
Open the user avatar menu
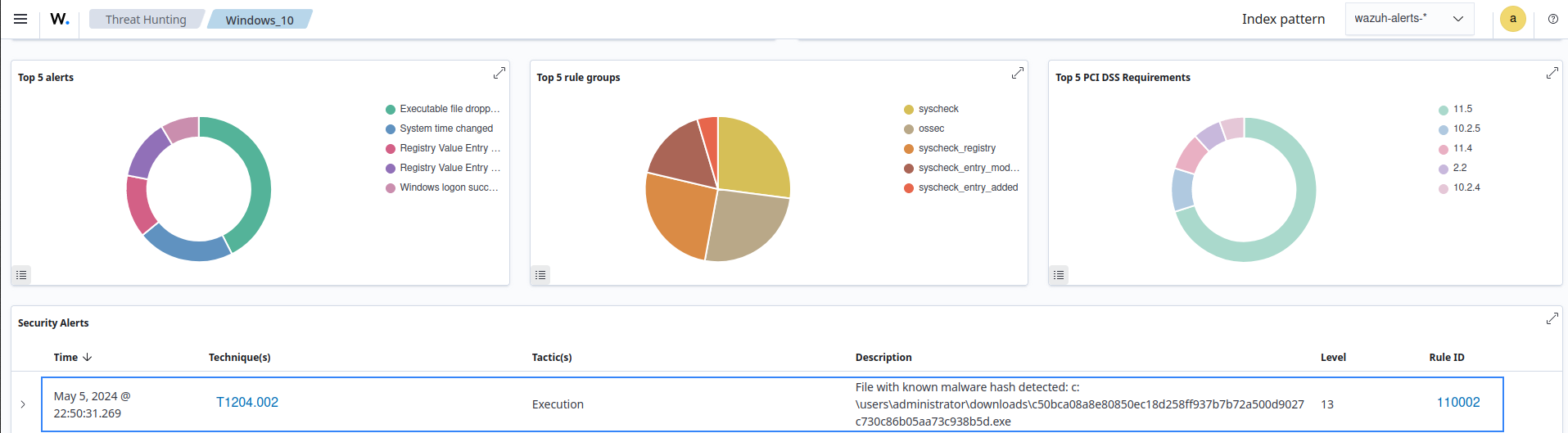pos(1512,19)
